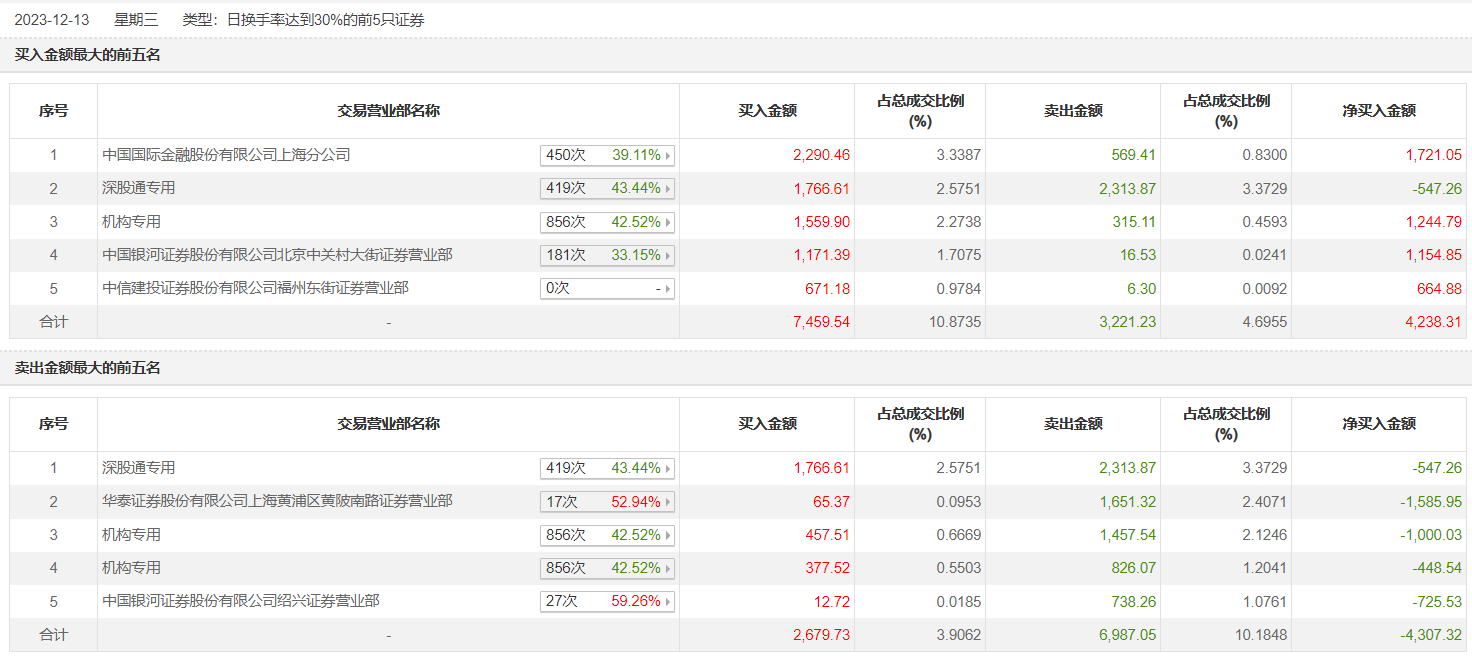Select the buy amount 2,290.46 cell
The height and width of the screenshot is (660, 1472).
tap(821, 155)
